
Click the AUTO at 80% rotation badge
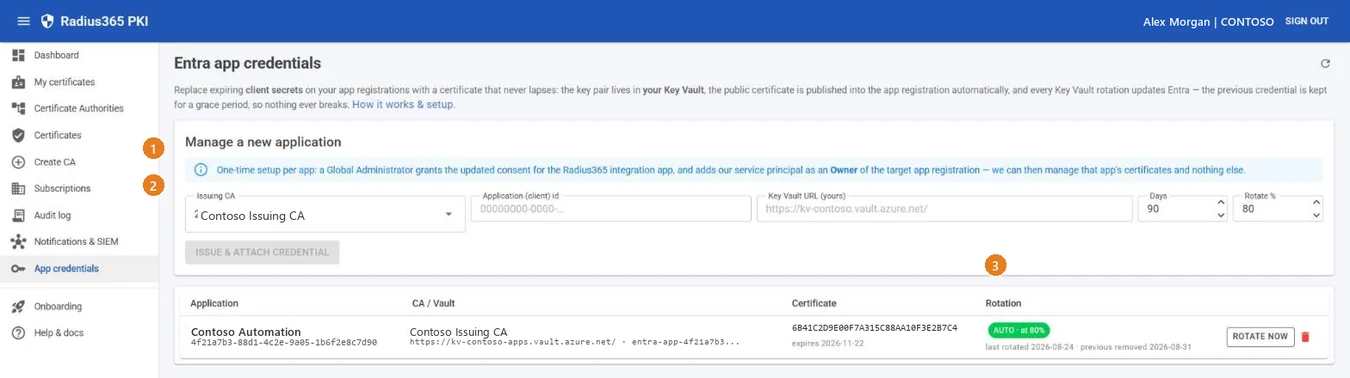(x=1019, y=329)
